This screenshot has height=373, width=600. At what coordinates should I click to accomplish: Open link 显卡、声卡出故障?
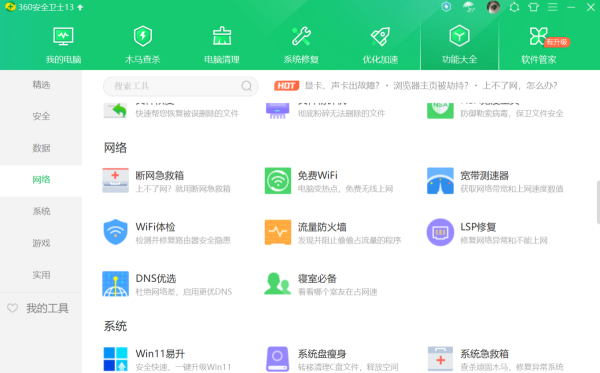tap(342, 85)
